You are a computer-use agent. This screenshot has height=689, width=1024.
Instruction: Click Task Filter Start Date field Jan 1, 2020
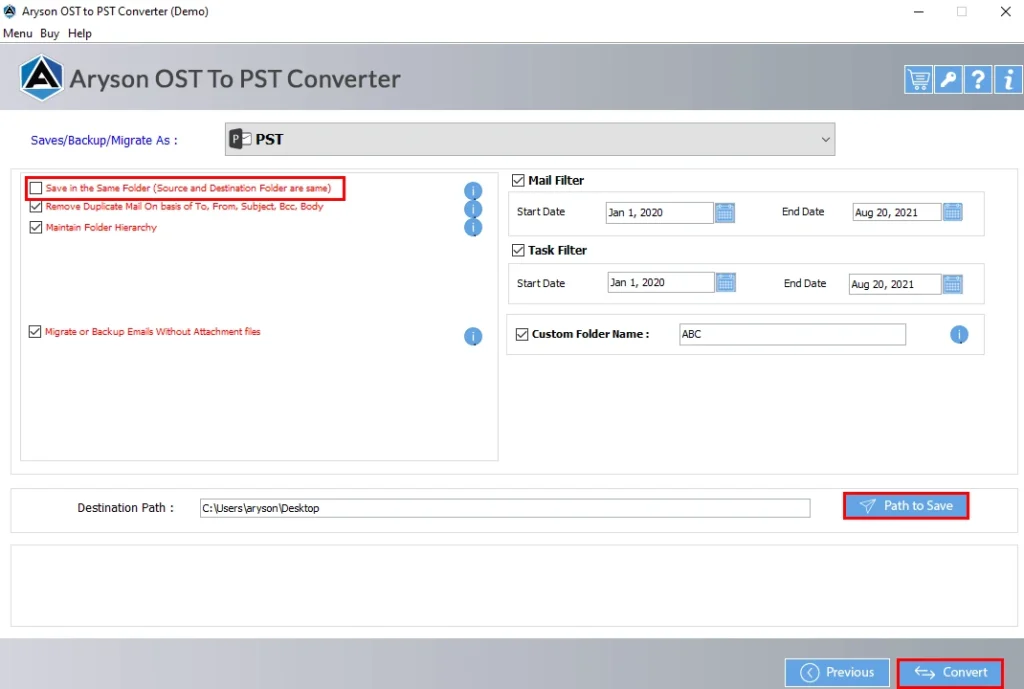pyautogui.click(x=661, y=283)
